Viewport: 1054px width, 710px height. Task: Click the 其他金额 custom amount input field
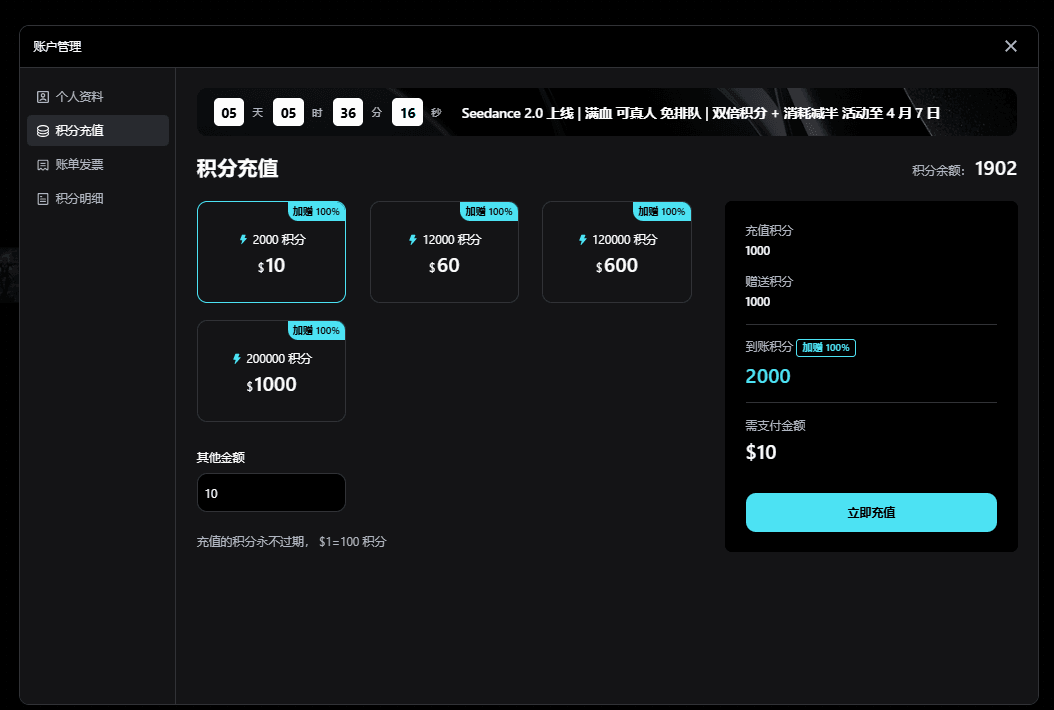[x=271, y=492]
